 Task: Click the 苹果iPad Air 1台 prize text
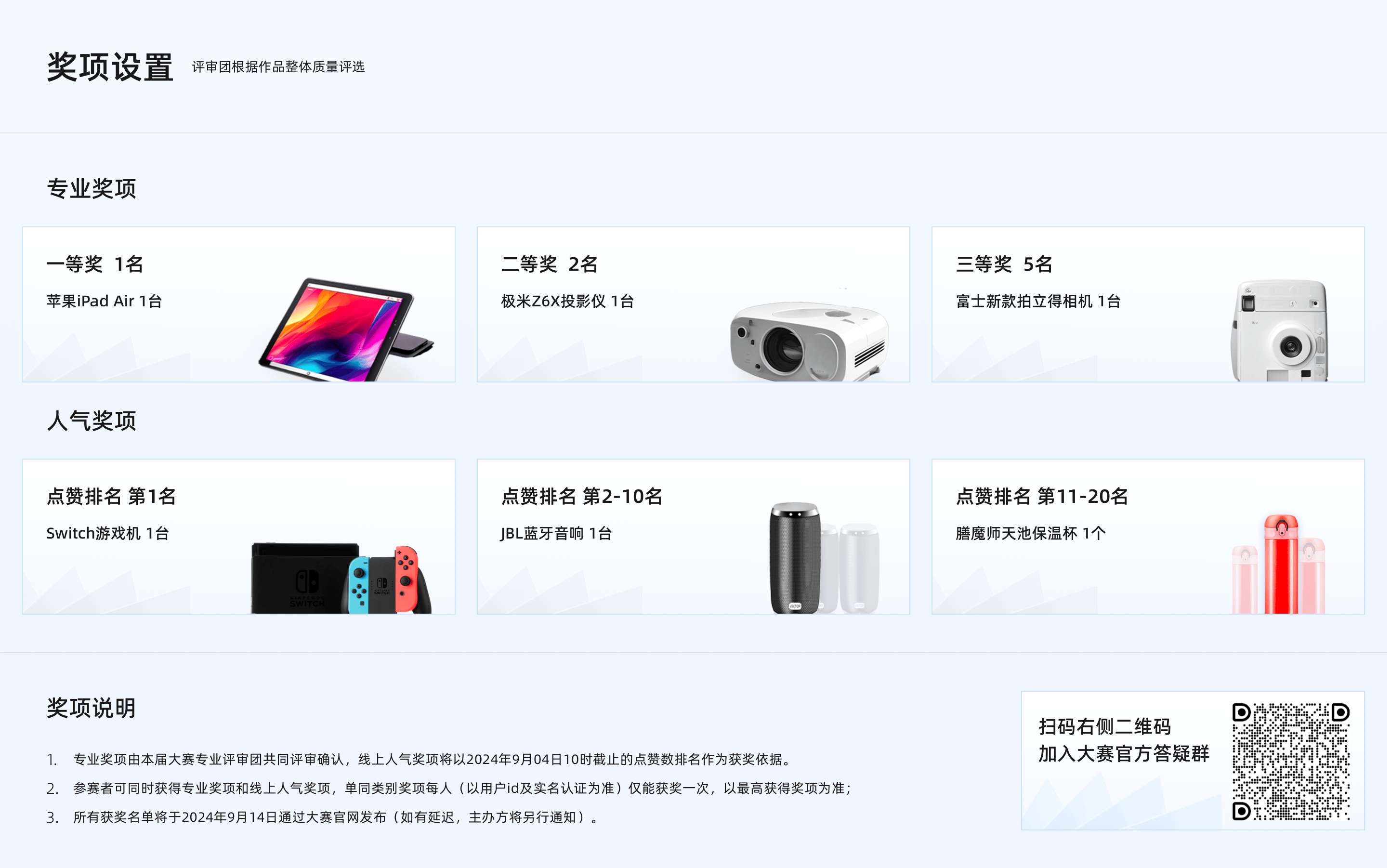tap(105, 302)
